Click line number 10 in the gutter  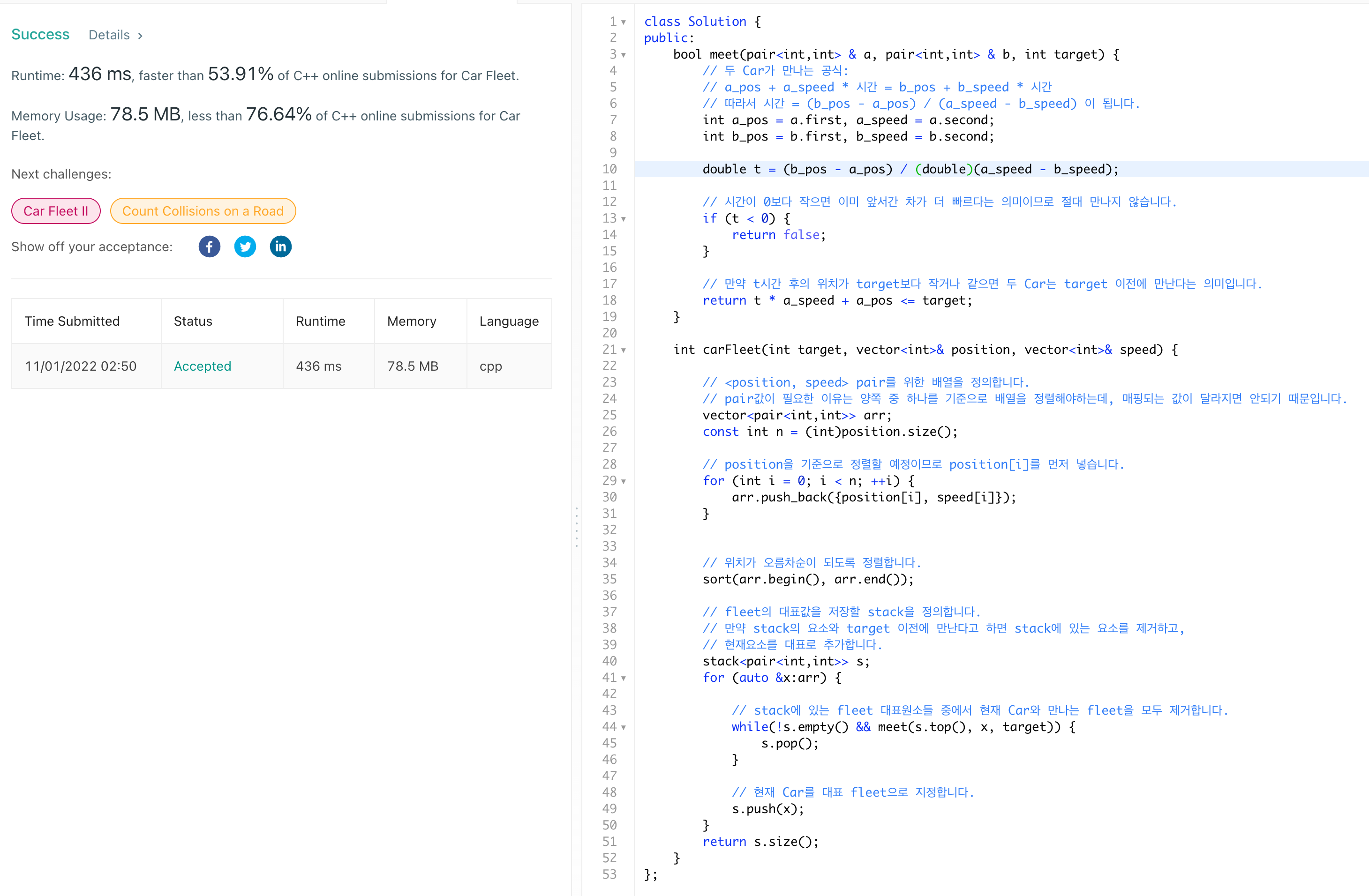pyautogui.click(x=609, y=169)
